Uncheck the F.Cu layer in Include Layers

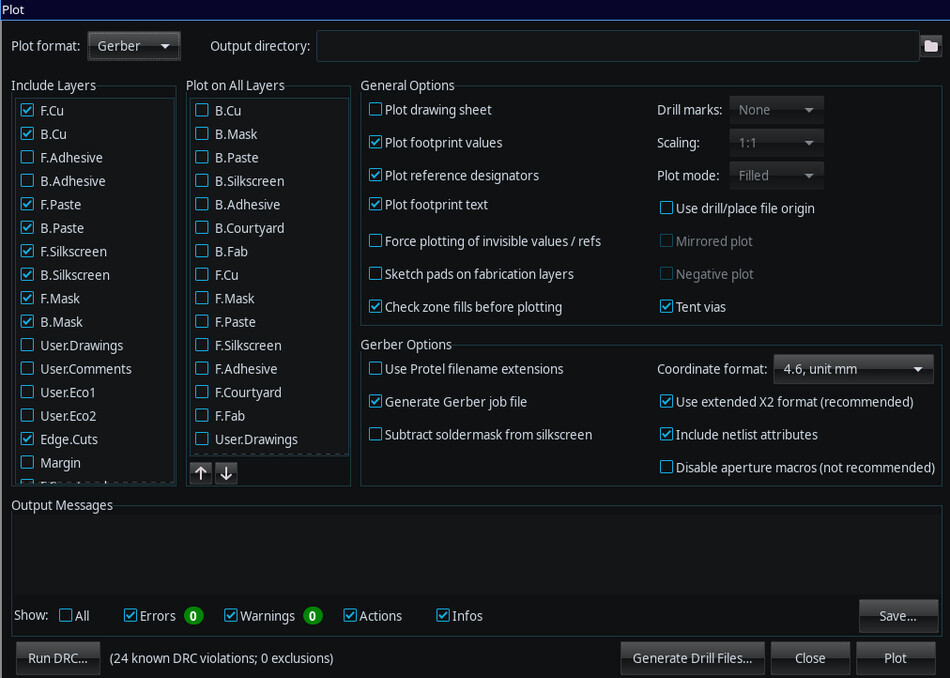[x=27, y=111]
